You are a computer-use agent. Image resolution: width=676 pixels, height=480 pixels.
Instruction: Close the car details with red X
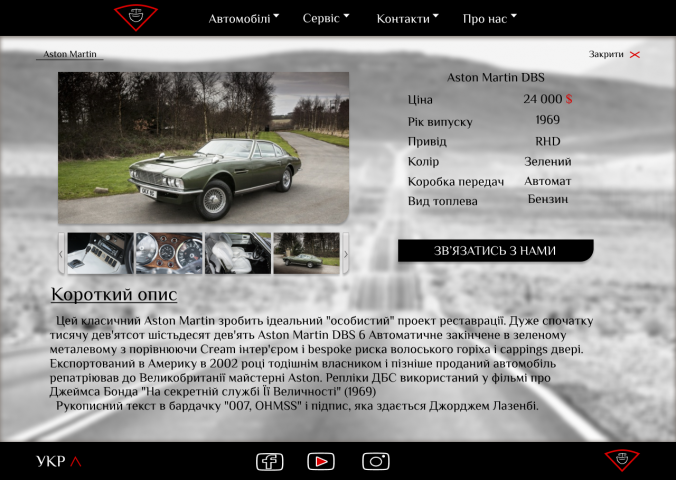(635, 54)
